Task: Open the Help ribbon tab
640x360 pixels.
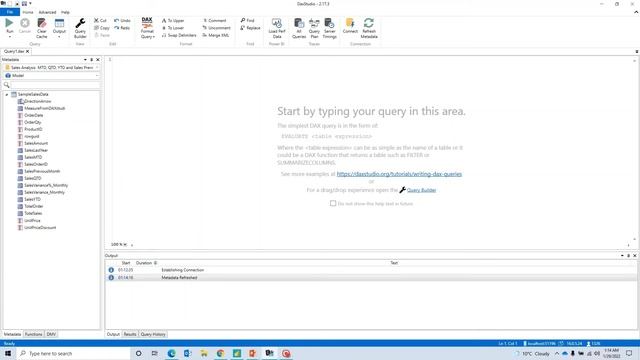Action: (x=65, y=12)
